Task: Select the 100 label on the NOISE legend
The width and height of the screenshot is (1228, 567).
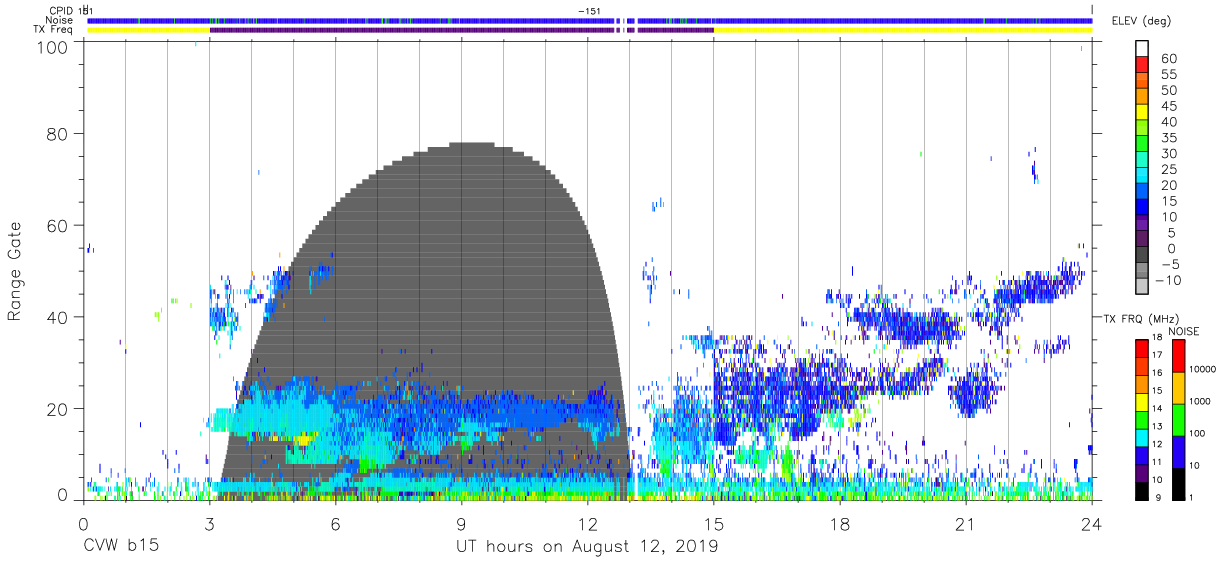Action: 1197,433
